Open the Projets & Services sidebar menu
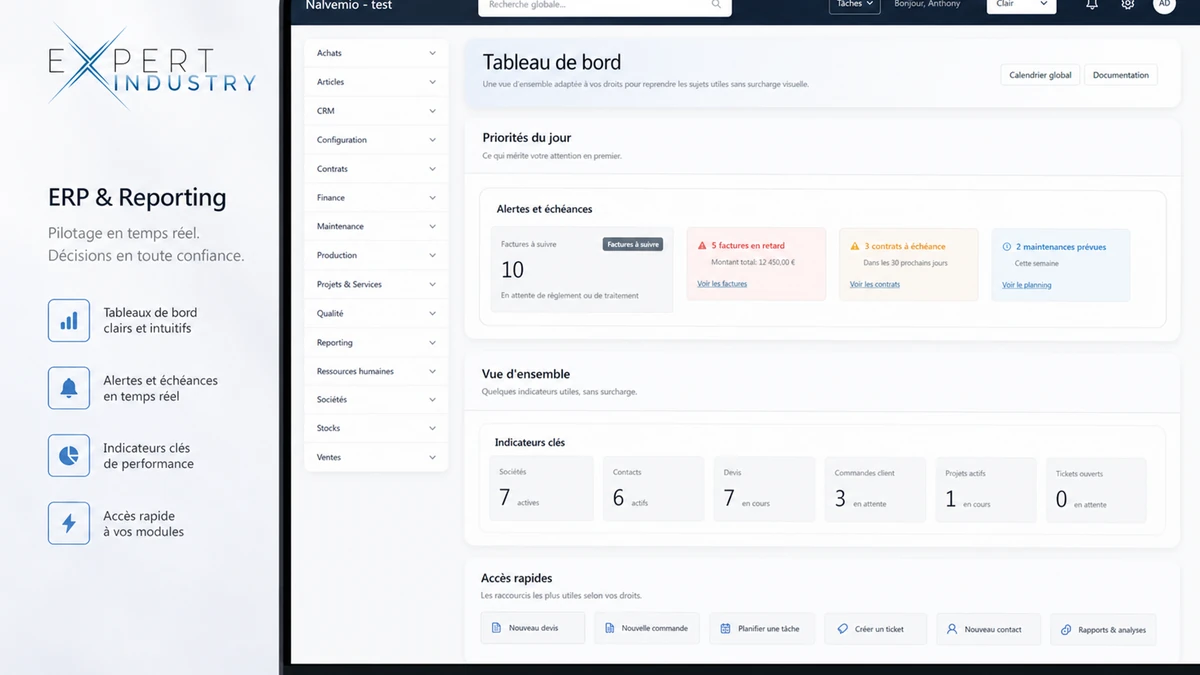Image resolution: width=1200 pixels, height=675 pixels. pos(376,284)
